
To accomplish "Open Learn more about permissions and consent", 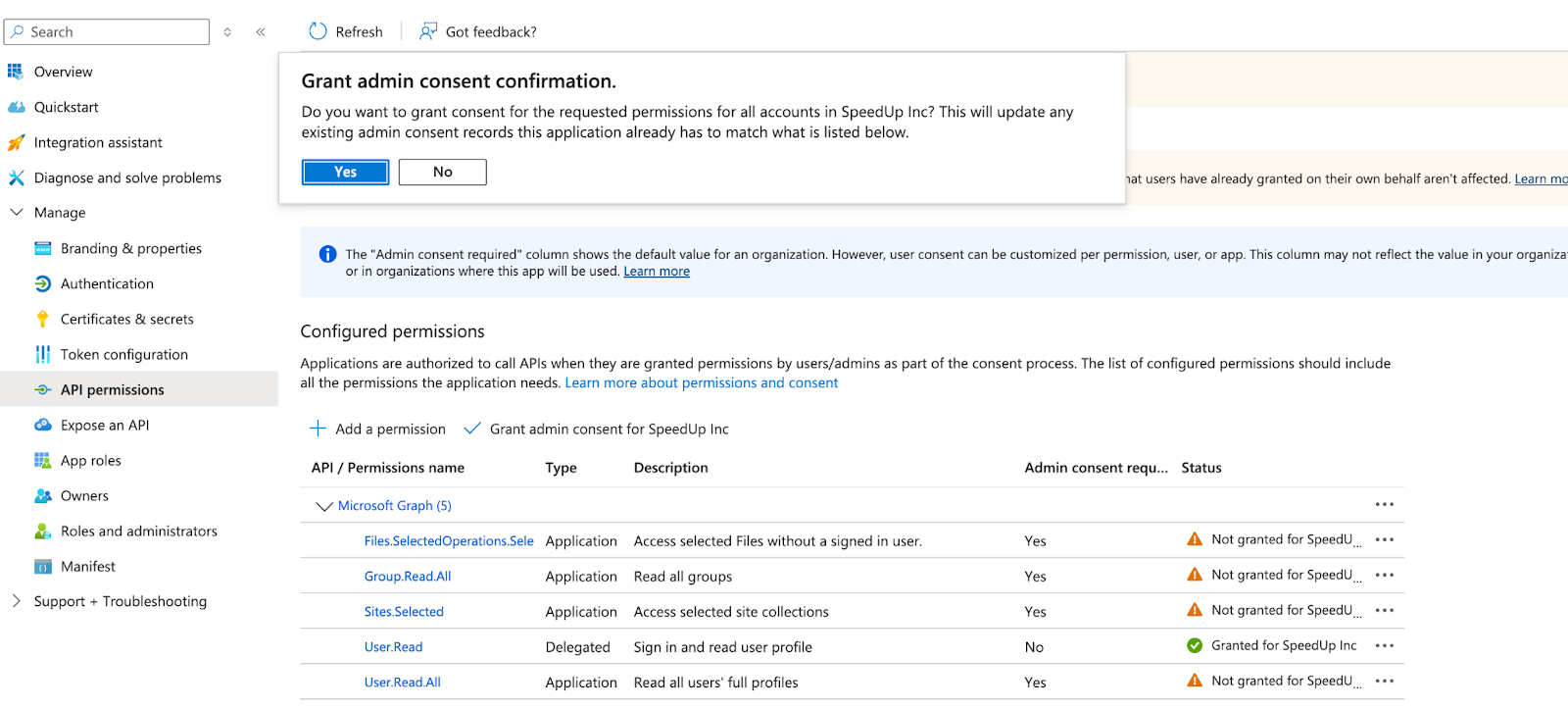I will pos(701,382).
